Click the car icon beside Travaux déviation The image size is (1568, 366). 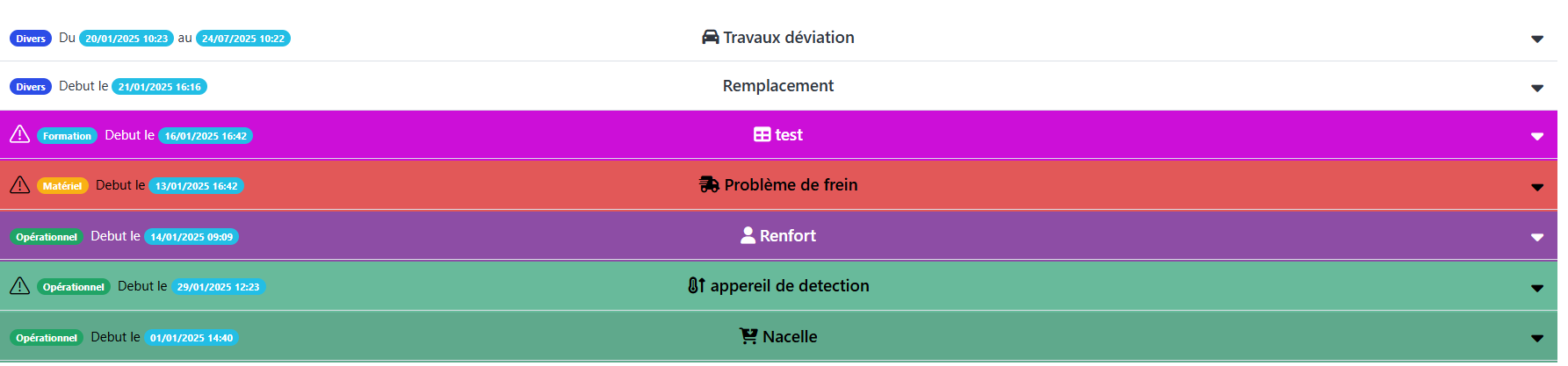coord(710,38)
